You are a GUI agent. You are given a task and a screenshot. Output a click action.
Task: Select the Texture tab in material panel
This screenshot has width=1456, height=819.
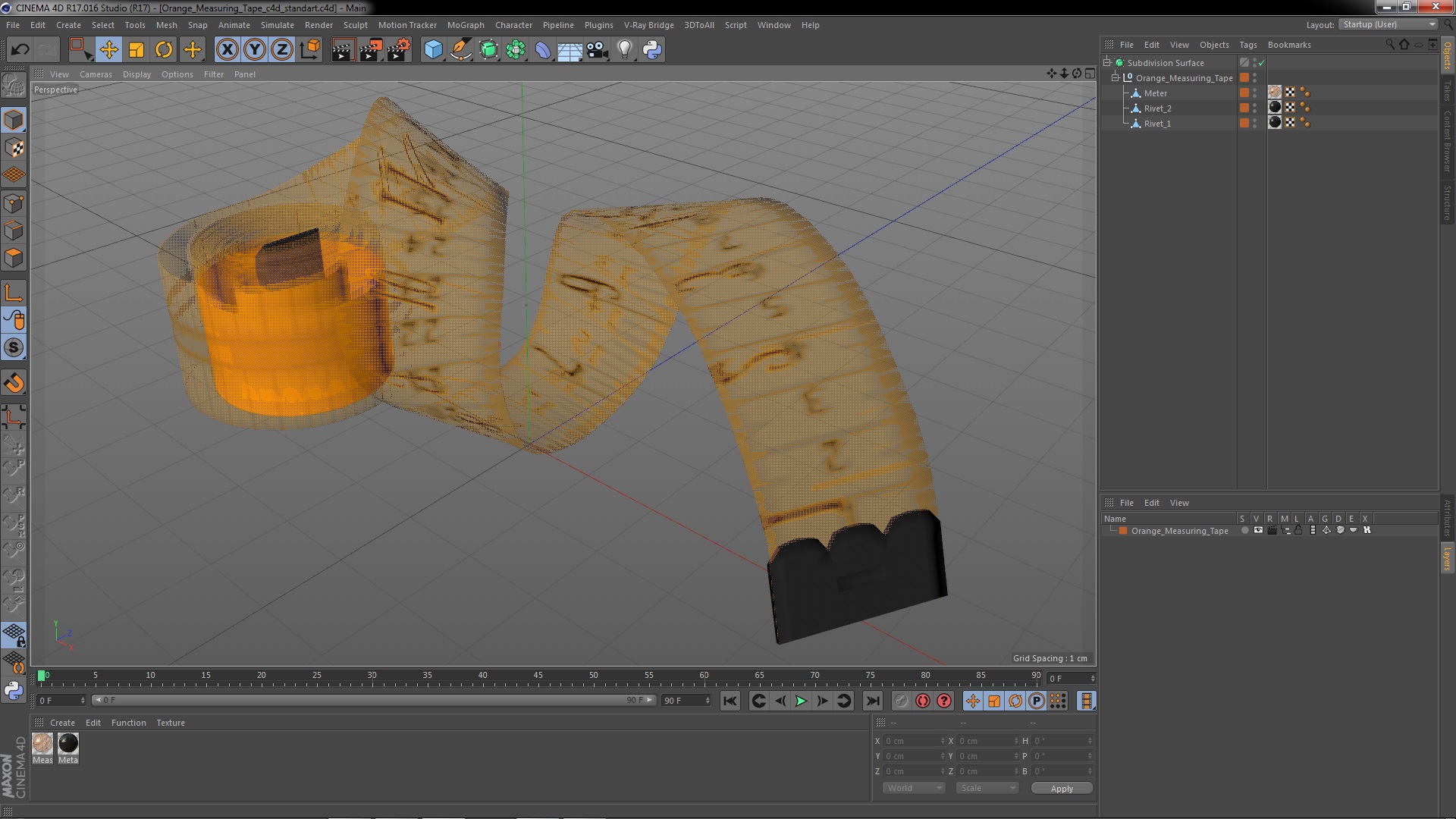click(170, 722)
